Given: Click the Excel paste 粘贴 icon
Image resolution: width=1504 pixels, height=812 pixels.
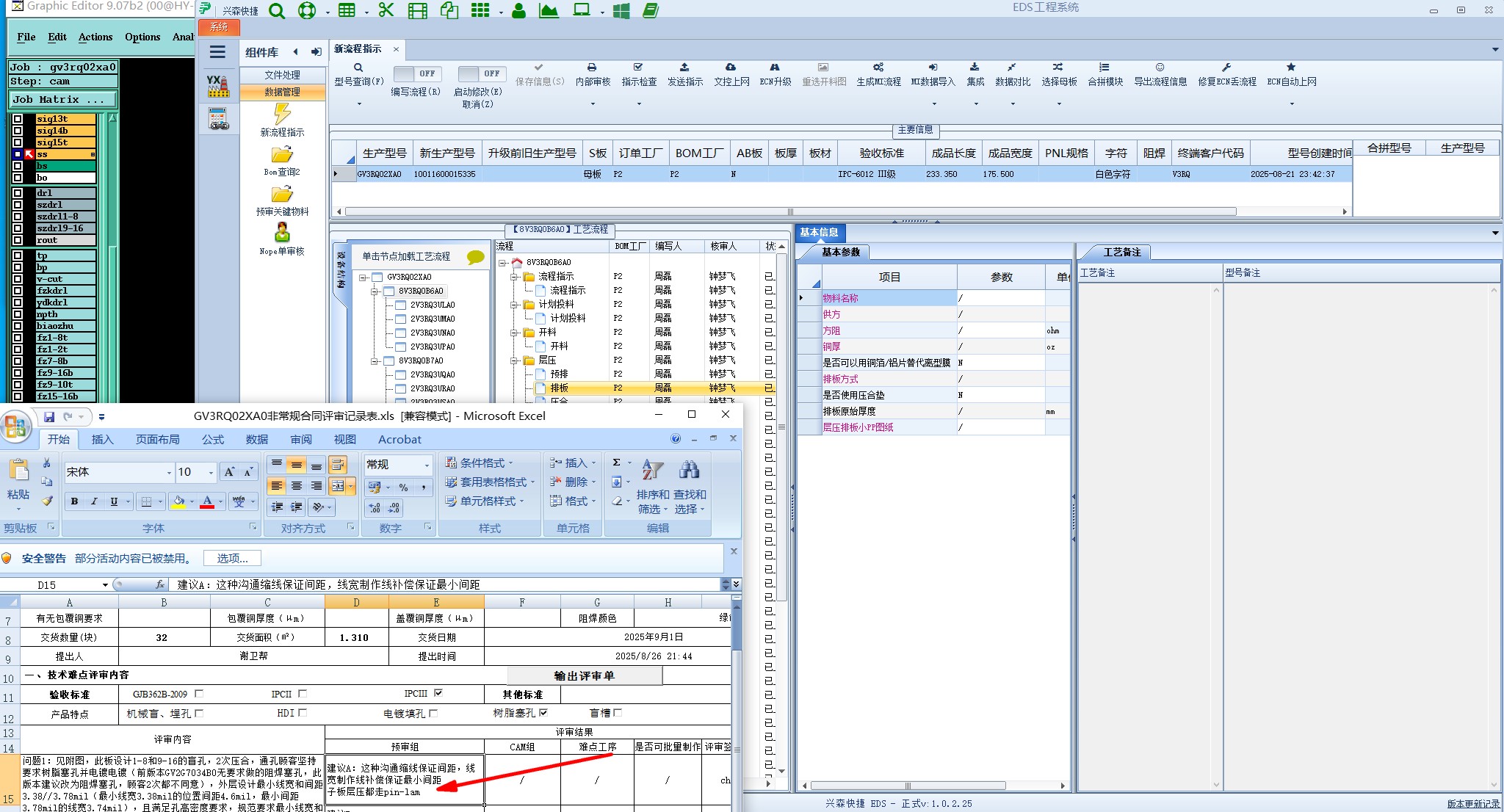Looking at the screenshot, I should click(18, 471).
